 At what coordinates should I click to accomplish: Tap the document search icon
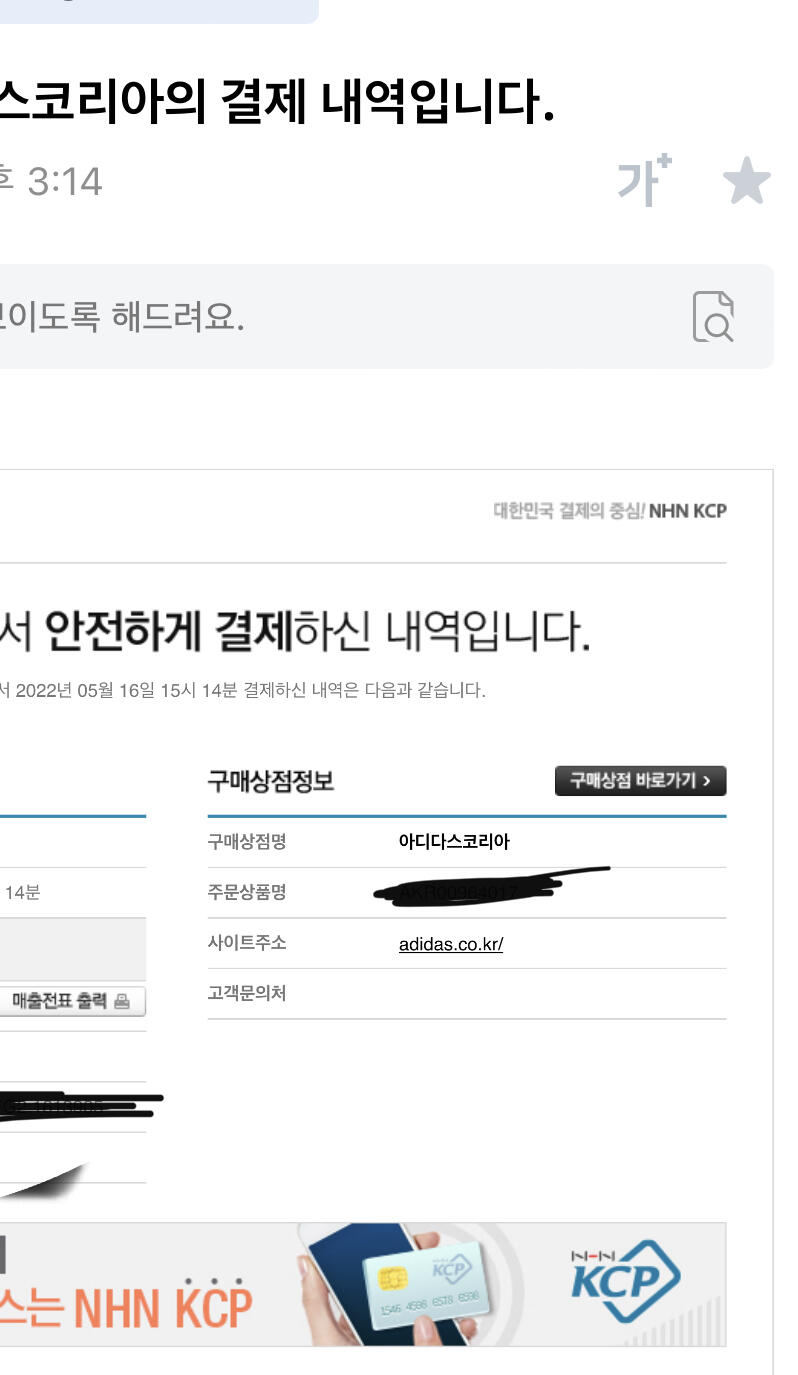point(713,317)
